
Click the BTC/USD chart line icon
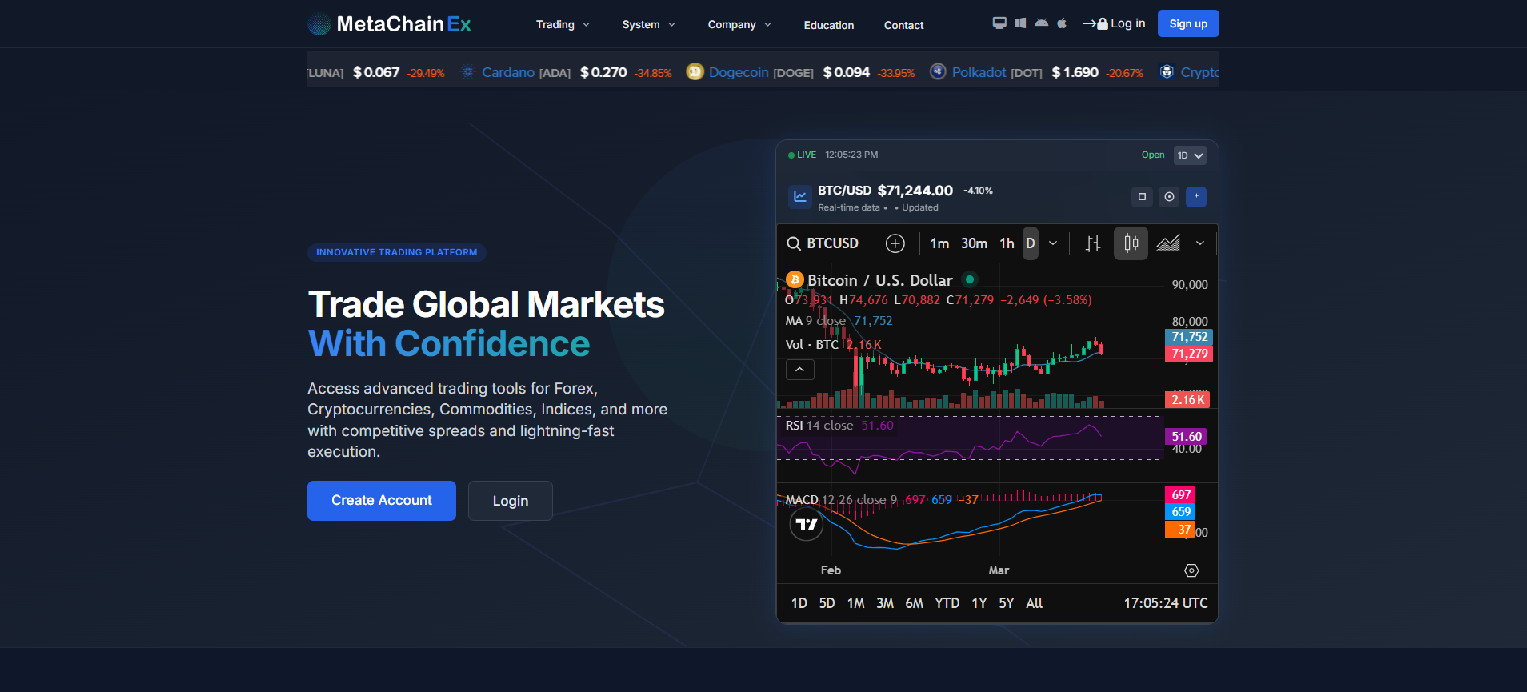tap(800, 197)
